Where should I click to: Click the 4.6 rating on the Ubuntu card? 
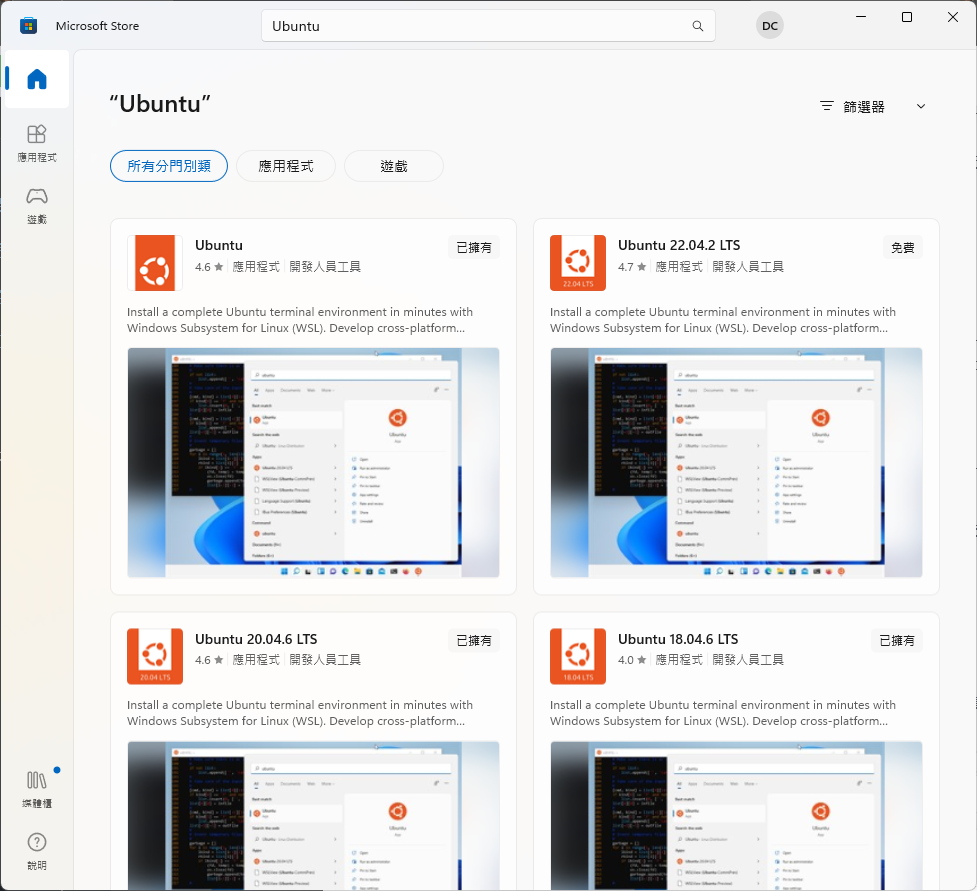tap(209, 267)
